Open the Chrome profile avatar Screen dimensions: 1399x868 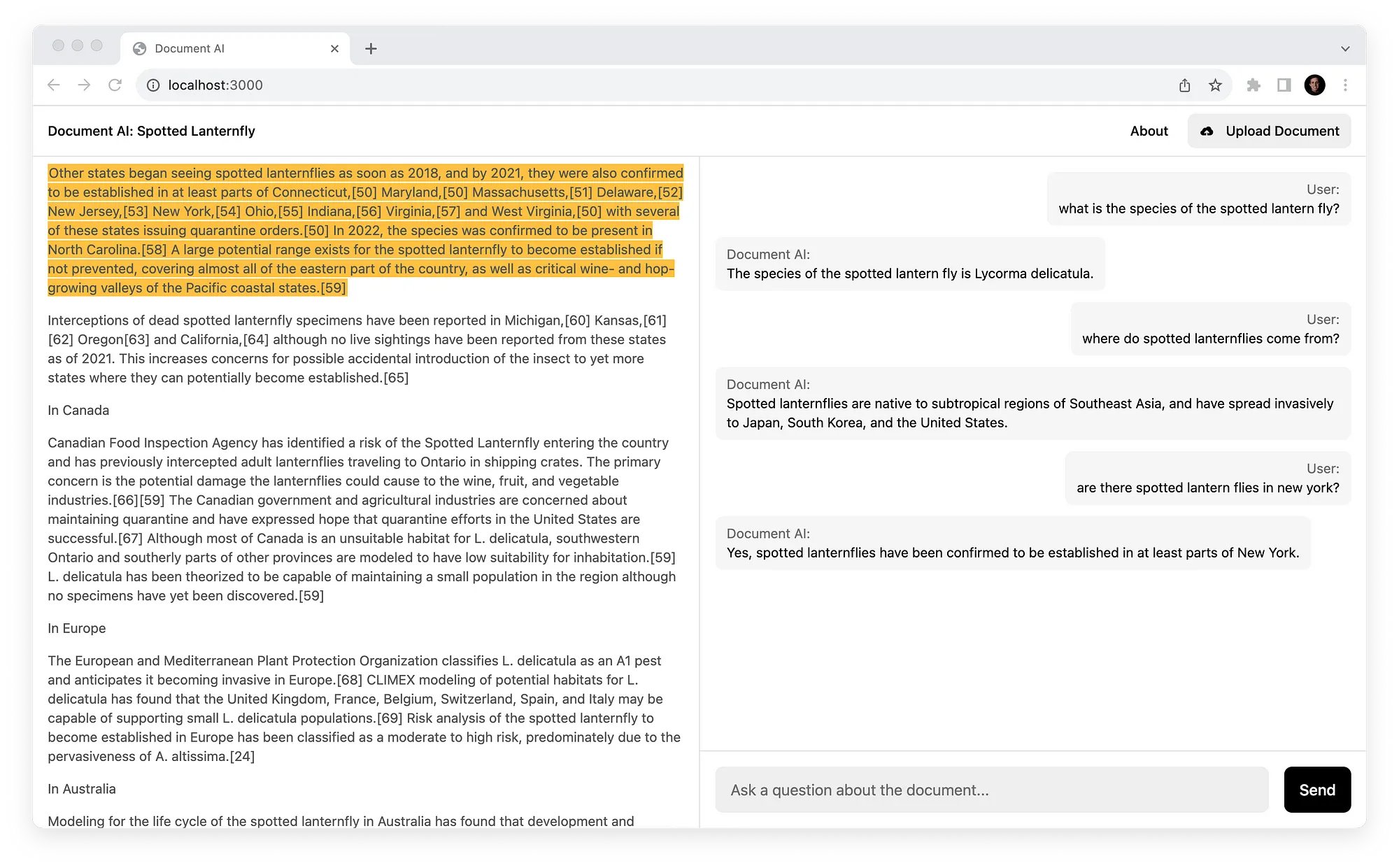(1314, 85)
